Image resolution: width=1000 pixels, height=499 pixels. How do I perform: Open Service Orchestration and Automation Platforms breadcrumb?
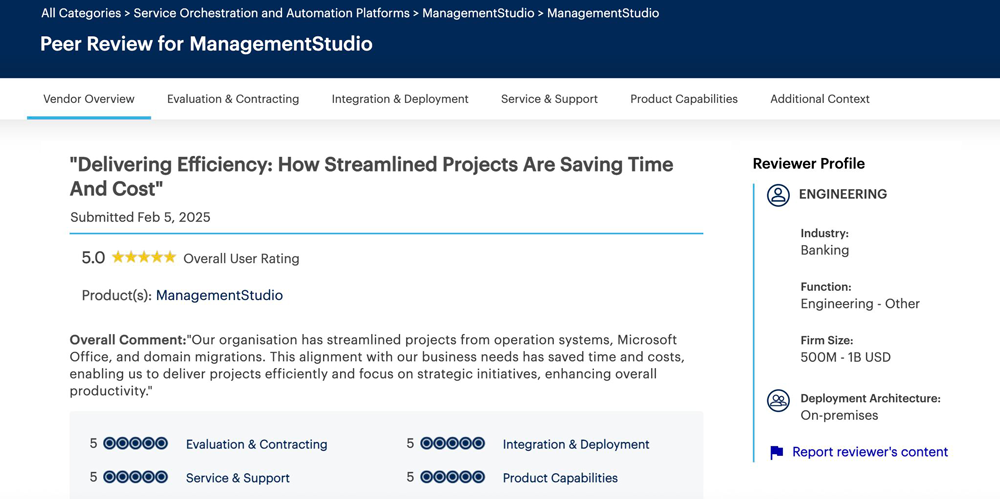271,13
